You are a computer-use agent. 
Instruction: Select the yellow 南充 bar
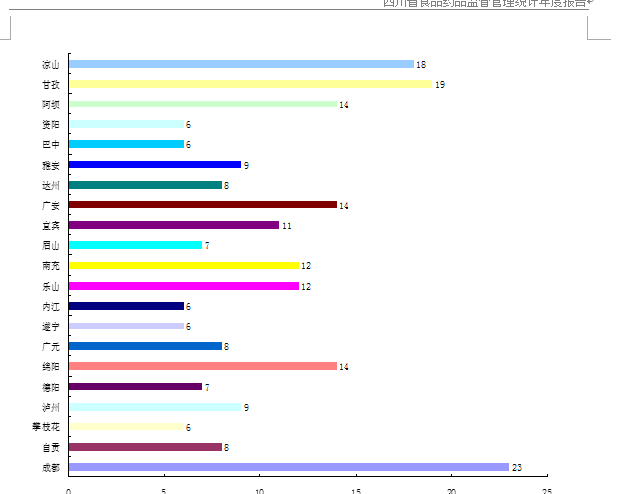tap(183, 266)
